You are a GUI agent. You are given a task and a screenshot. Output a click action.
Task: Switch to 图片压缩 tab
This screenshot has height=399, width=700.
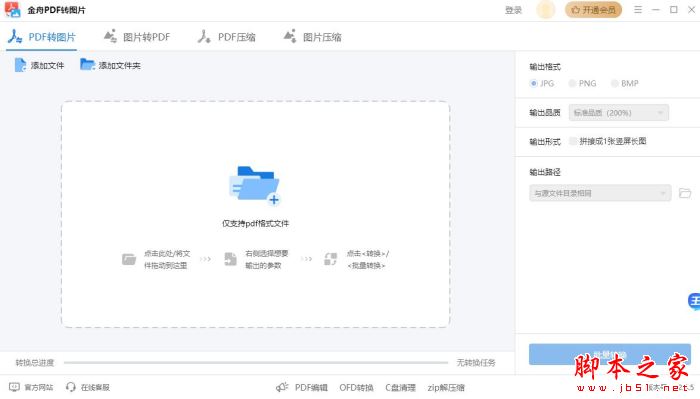click(x=312, y=37)
